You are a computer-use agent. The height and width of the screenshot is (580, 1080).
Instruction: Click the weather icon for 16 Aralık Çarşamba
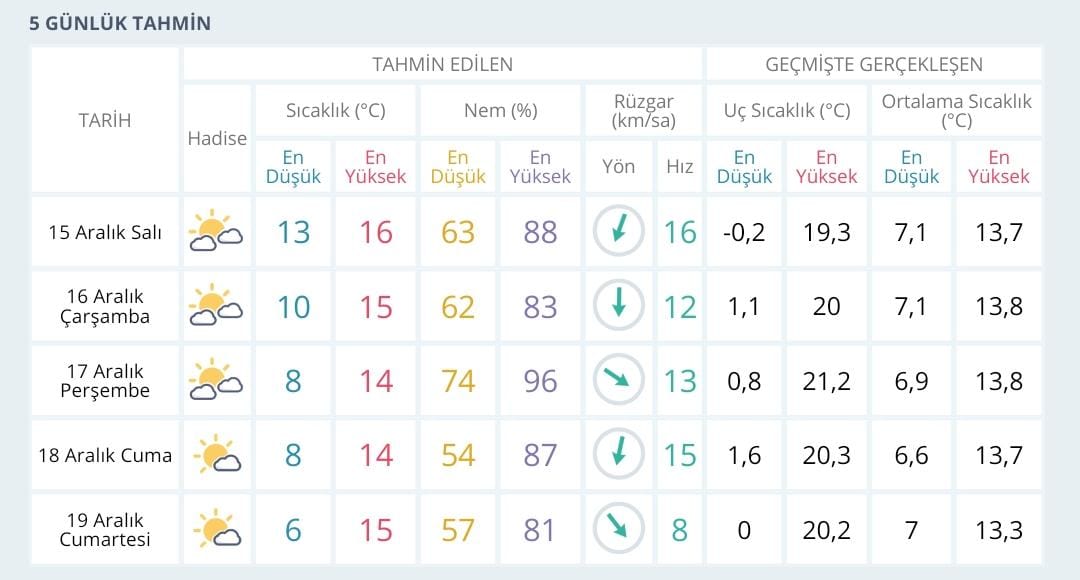216,306
